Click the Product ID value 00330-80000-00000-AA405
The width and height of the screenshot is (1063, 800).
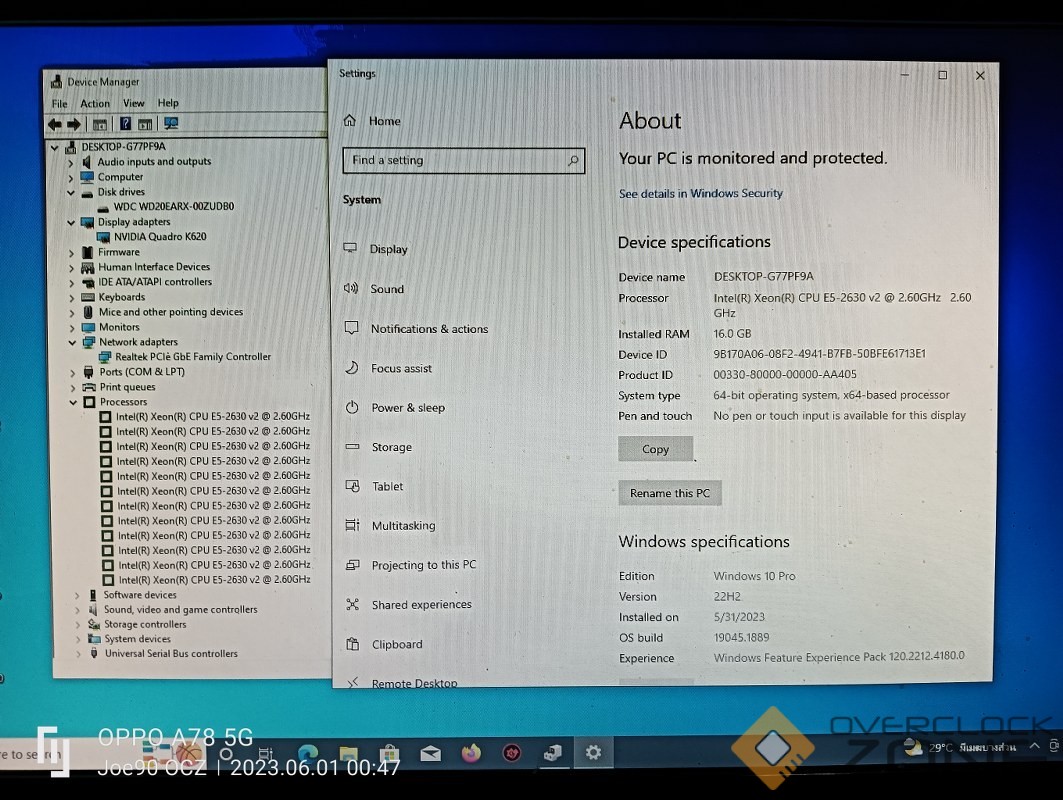[x=784, y=374]
